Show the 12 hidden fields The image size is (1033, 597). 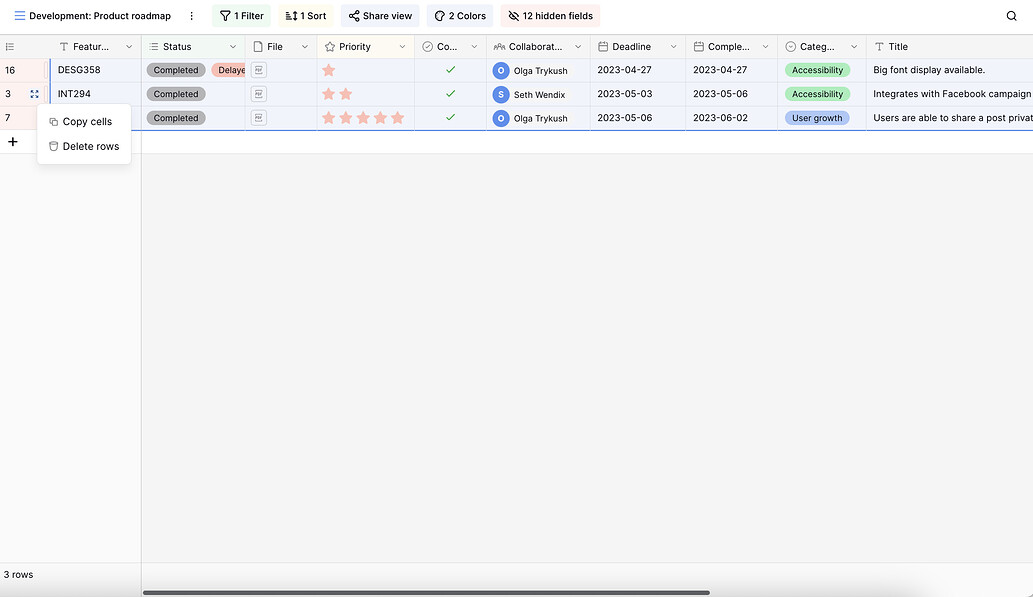pos(549,15)
